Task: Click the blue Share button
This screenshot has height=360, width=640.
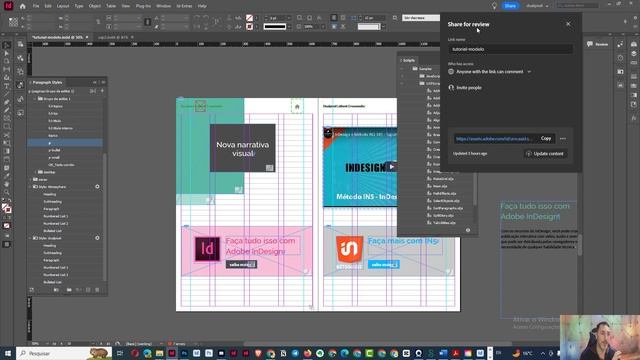Action: point(510,6)
